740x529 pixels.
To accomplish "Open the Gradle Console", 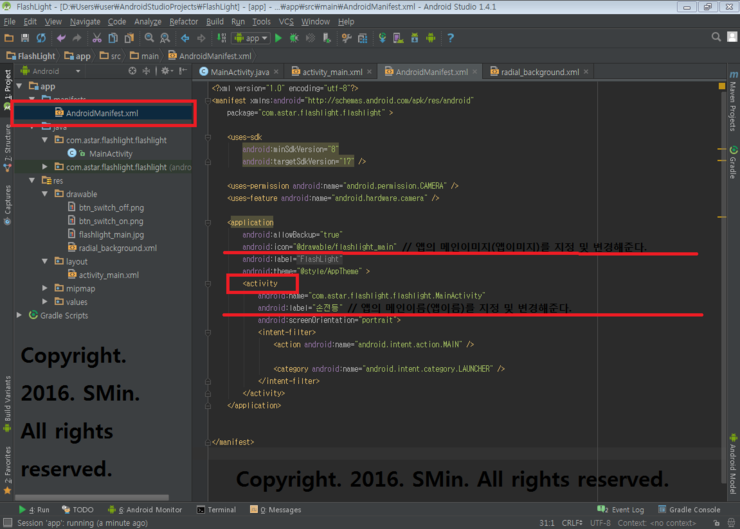I will (x=689, y=510).
